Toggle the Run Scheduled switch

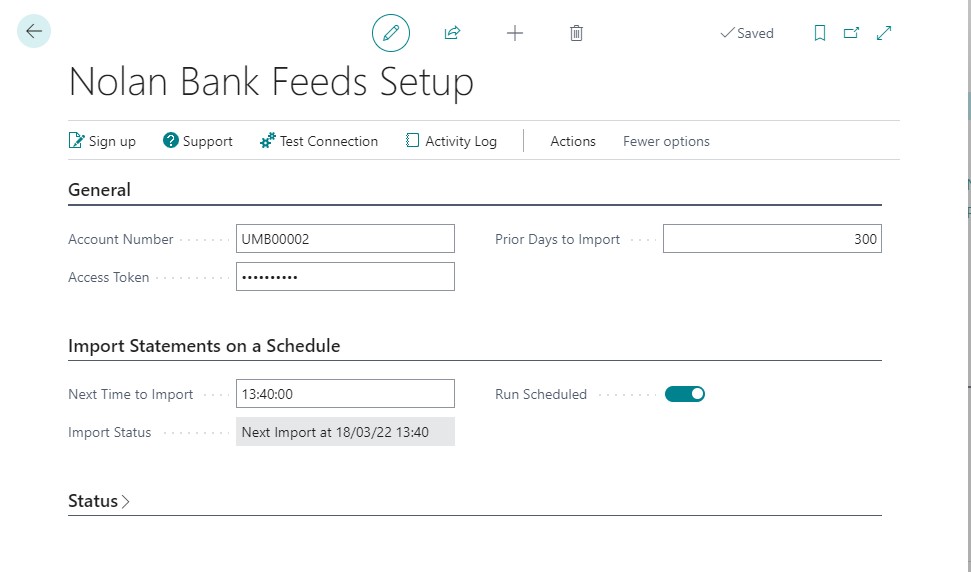tap(685, 394)
